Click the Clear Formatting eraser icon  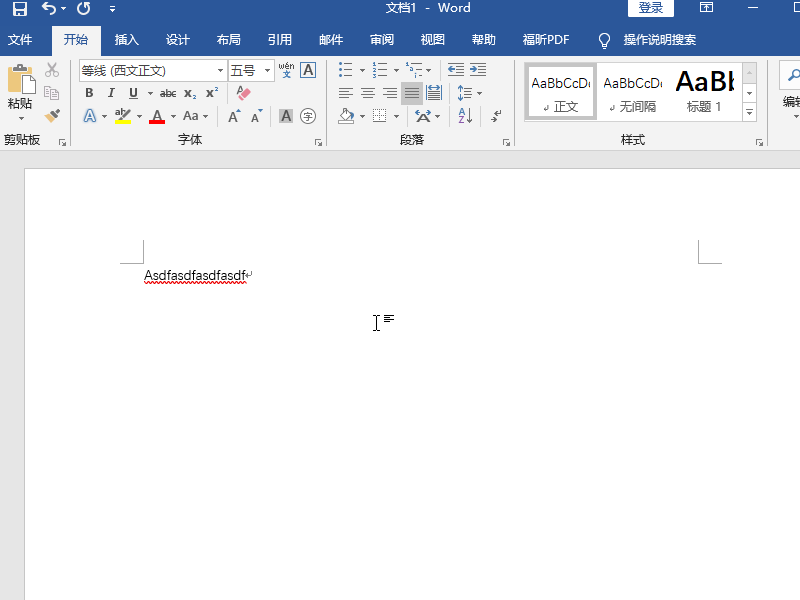(244, 93)
